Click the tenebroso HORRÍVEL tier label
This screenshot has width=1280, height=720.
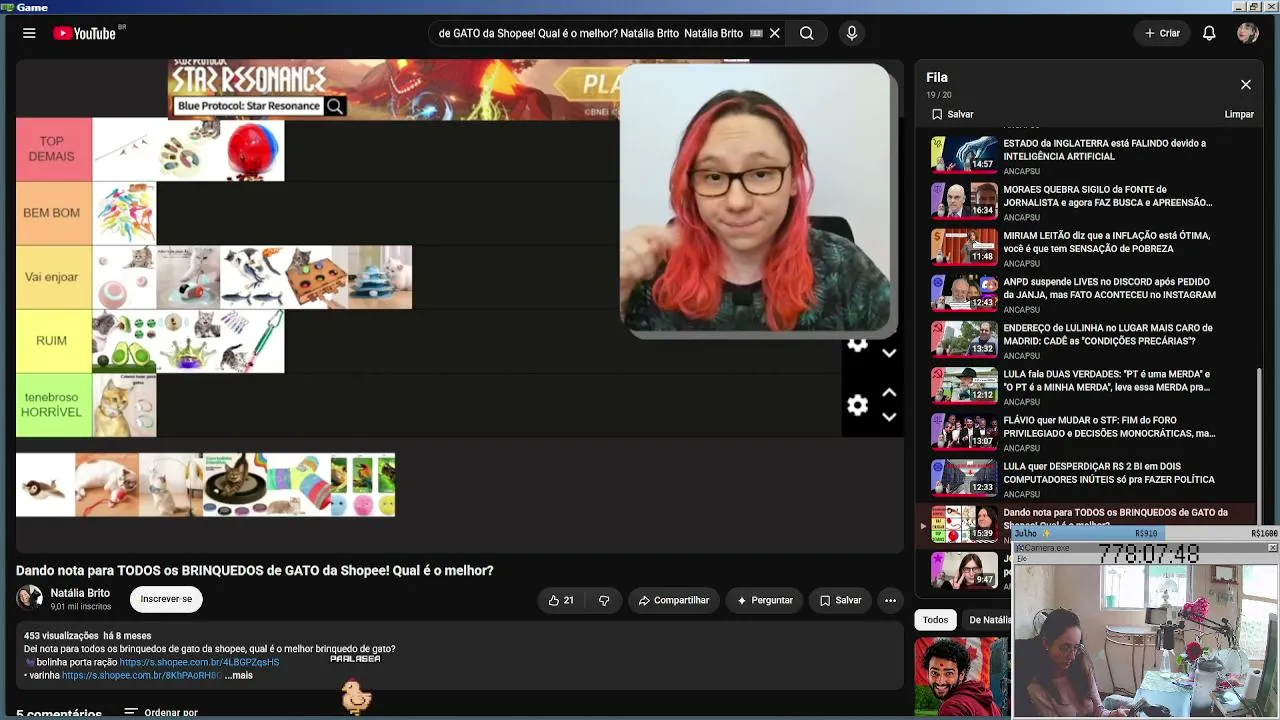point(53,405)
